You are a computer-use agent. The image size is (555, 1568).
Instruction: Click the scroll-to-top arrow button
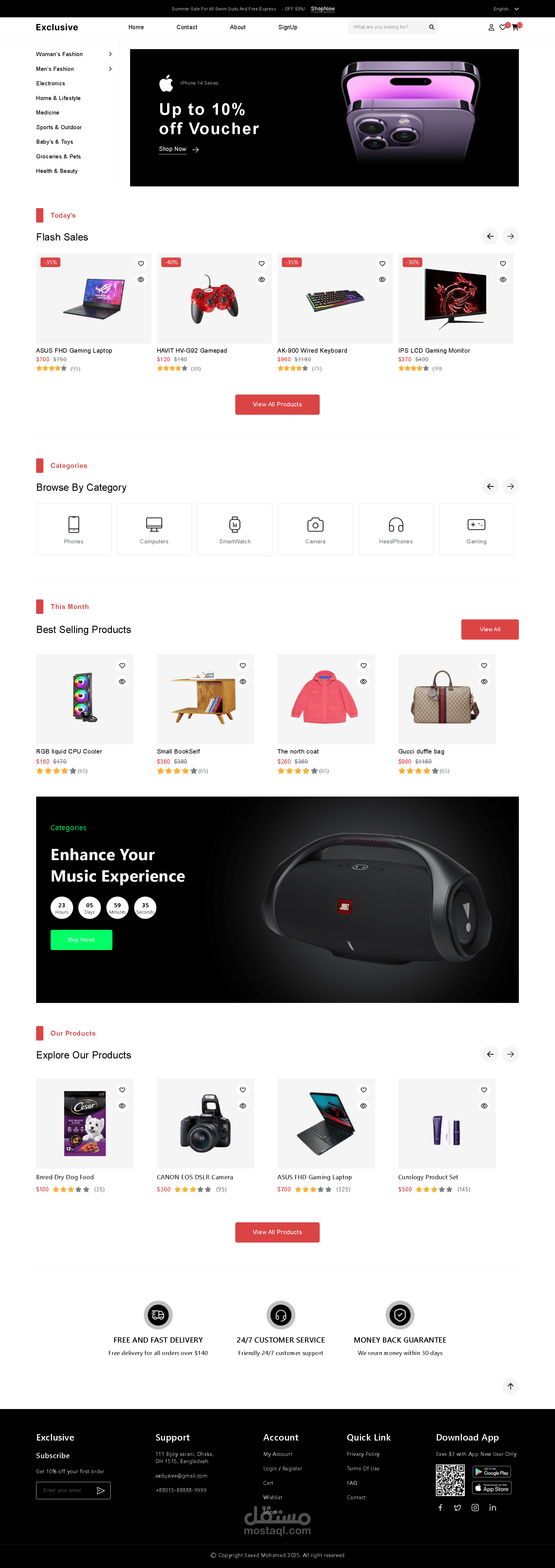coord(510,1386)
